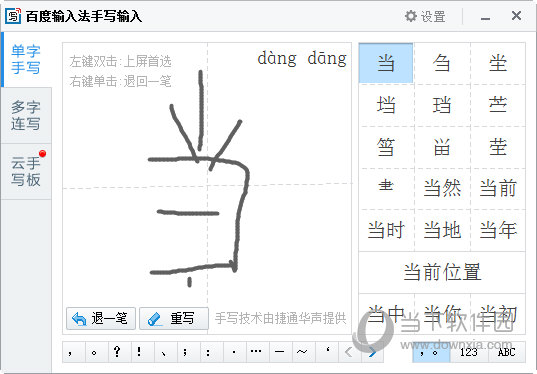Insert the tilde ～ symbol
The height and width of the screenshot is (374, 537).
303,352
